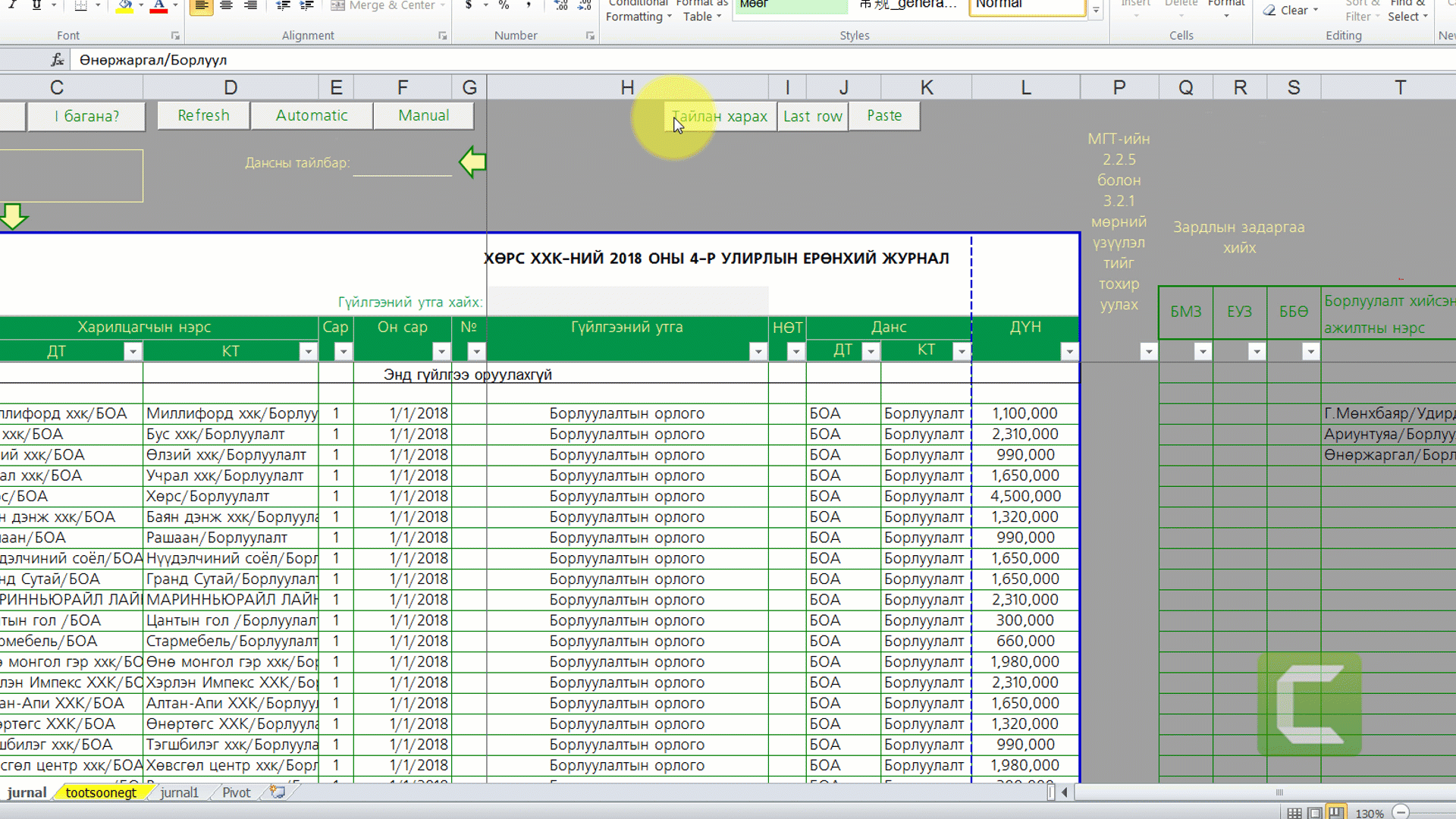
Task: Toggle Page Break Preview view button
Action: click(x=1335, y=813)
